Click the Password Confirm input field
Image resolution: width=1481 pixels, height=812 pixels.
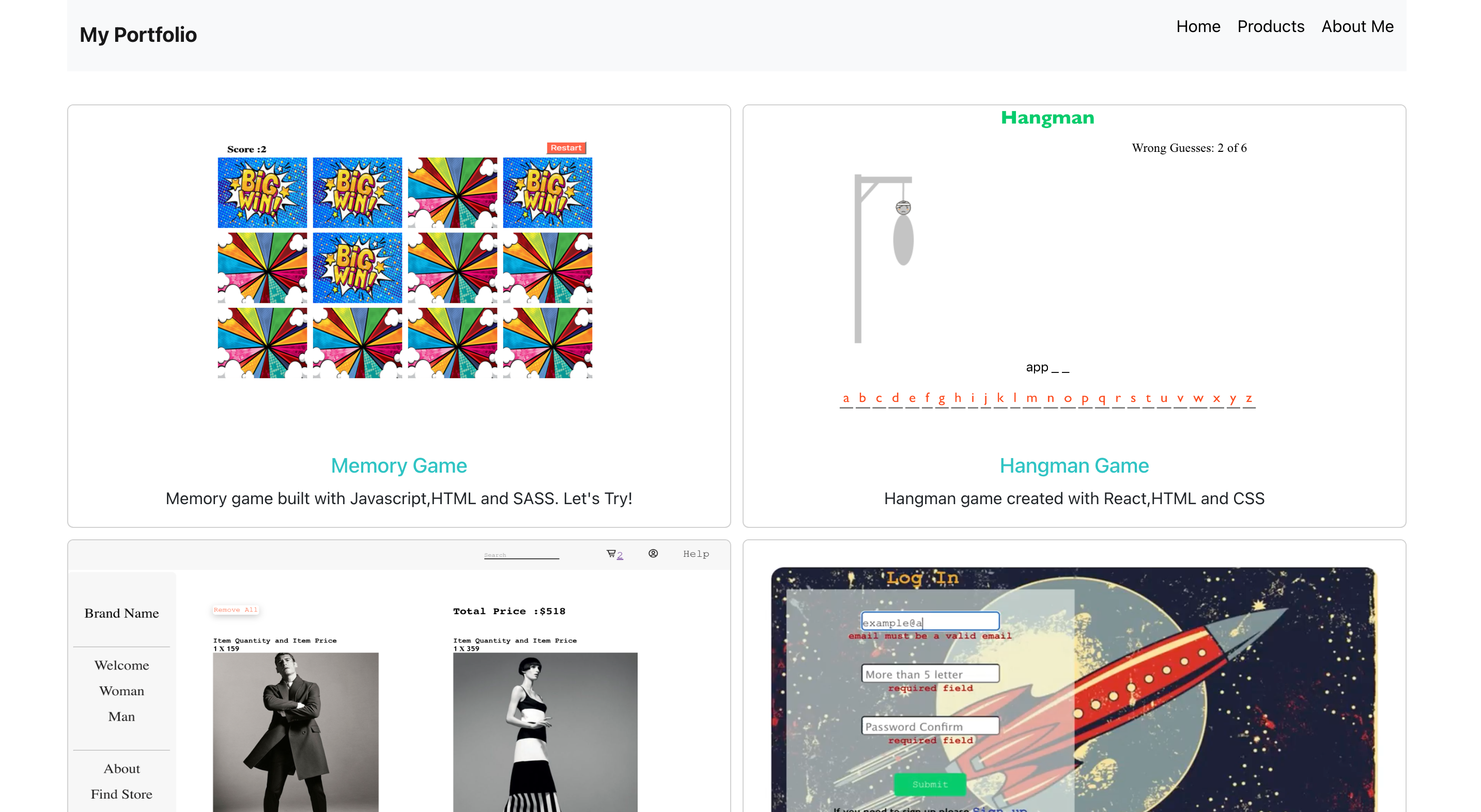(x=930, y=726)
